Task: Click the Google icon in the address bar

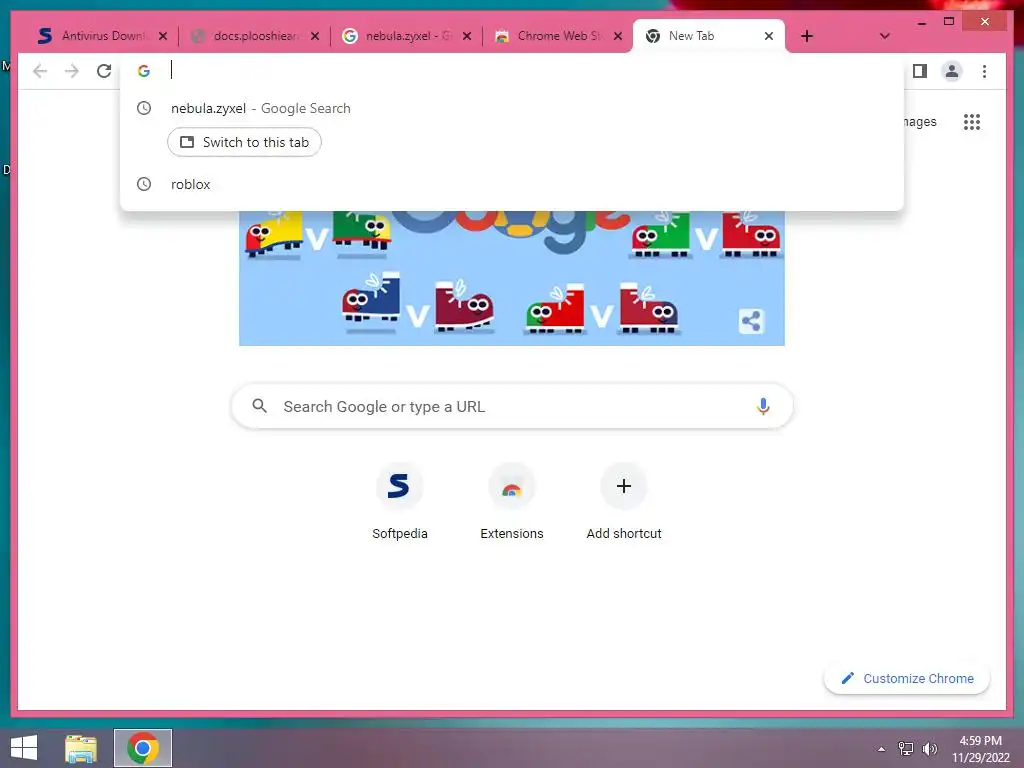Action: (144, 71)
